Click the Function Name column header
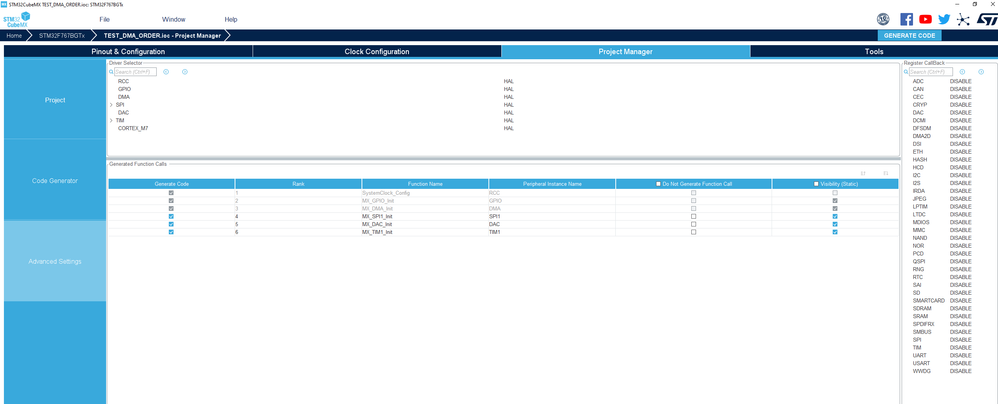This screenshot has width=998, height=404. pos(425,184)
